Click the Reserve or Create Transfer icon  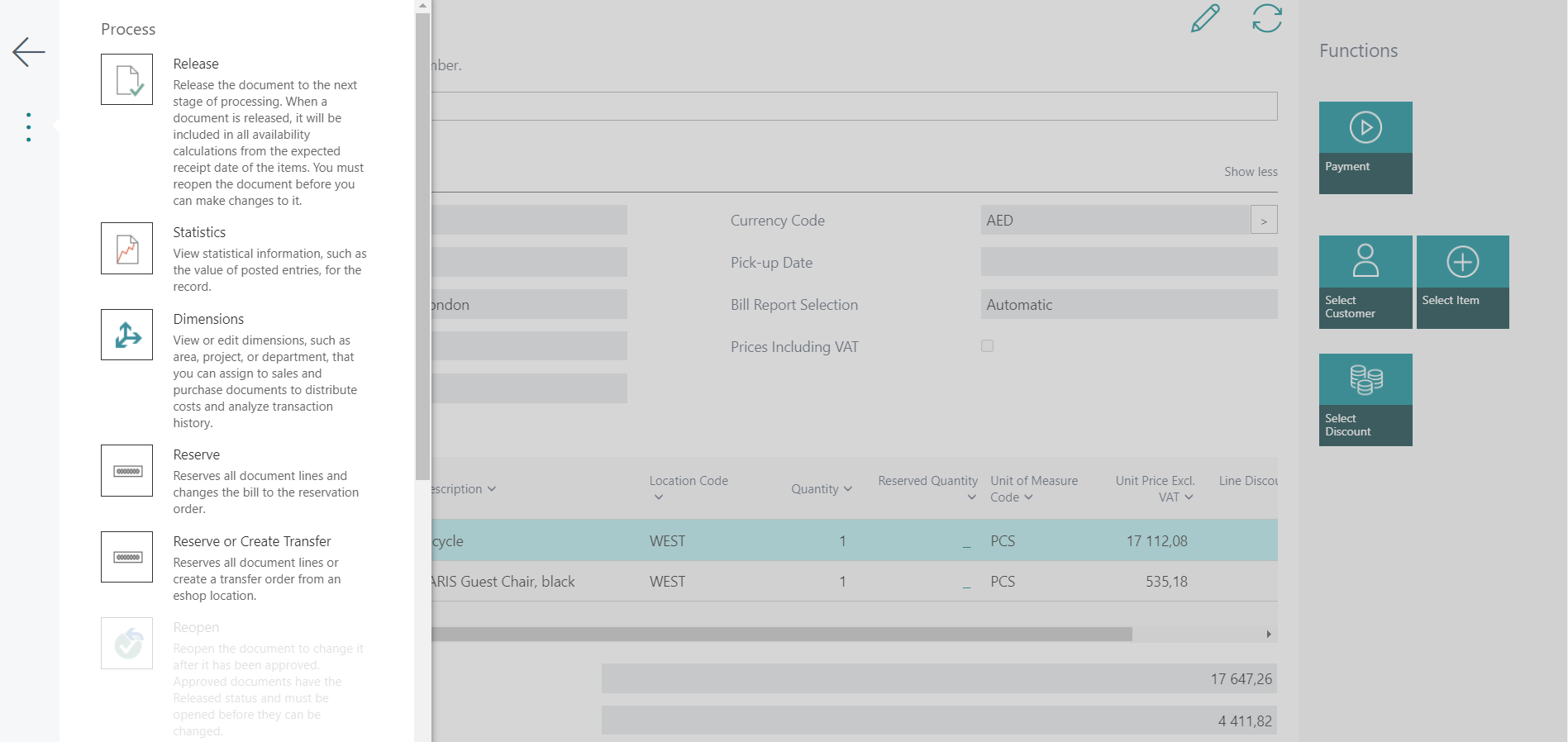[126, 557]
